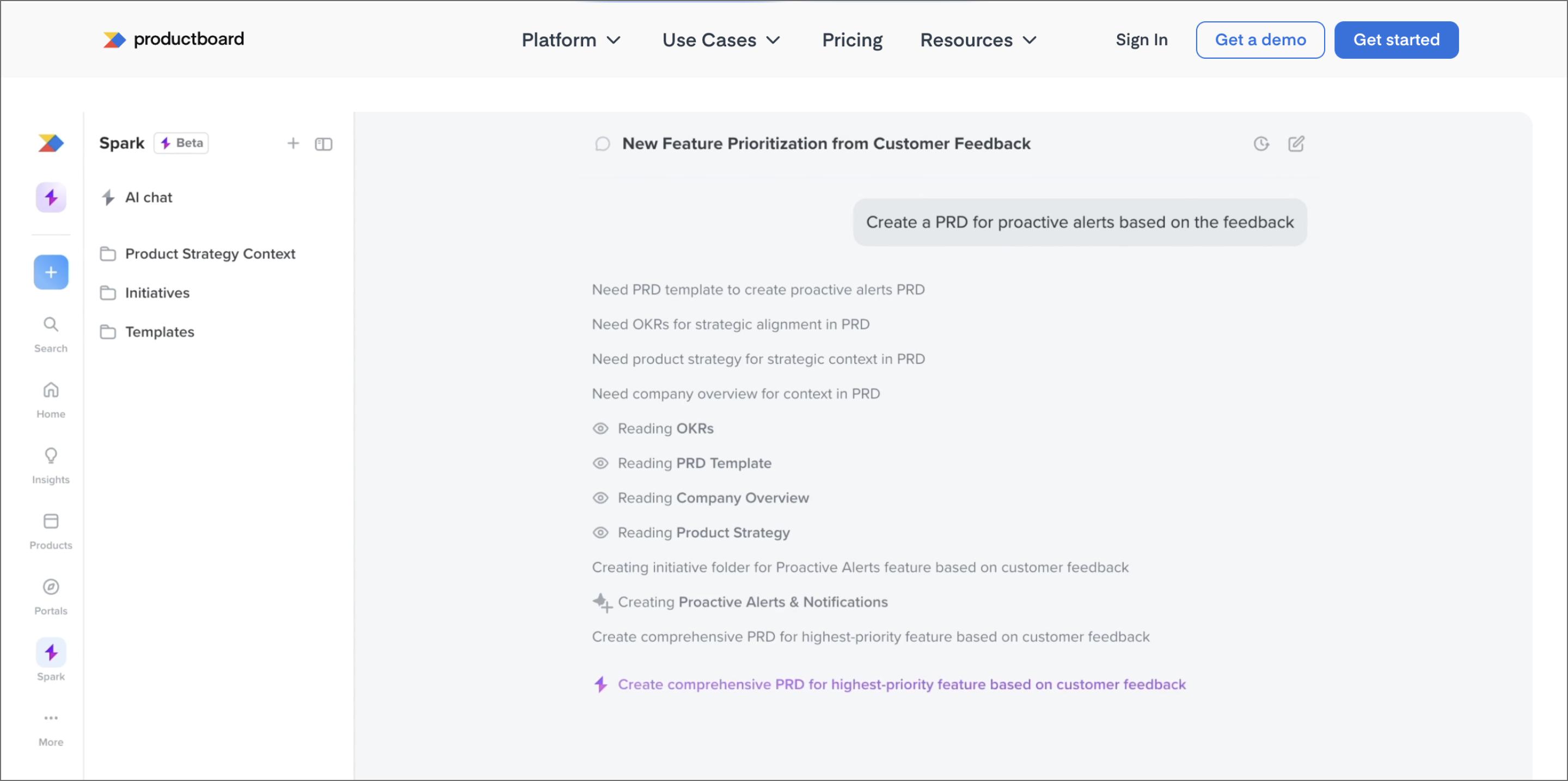Image resolution: width=1568 pixels, height=781 pixels.
Task: Click purple 'Create comprehensive PRD' active step text
Action: coord(902,685)
